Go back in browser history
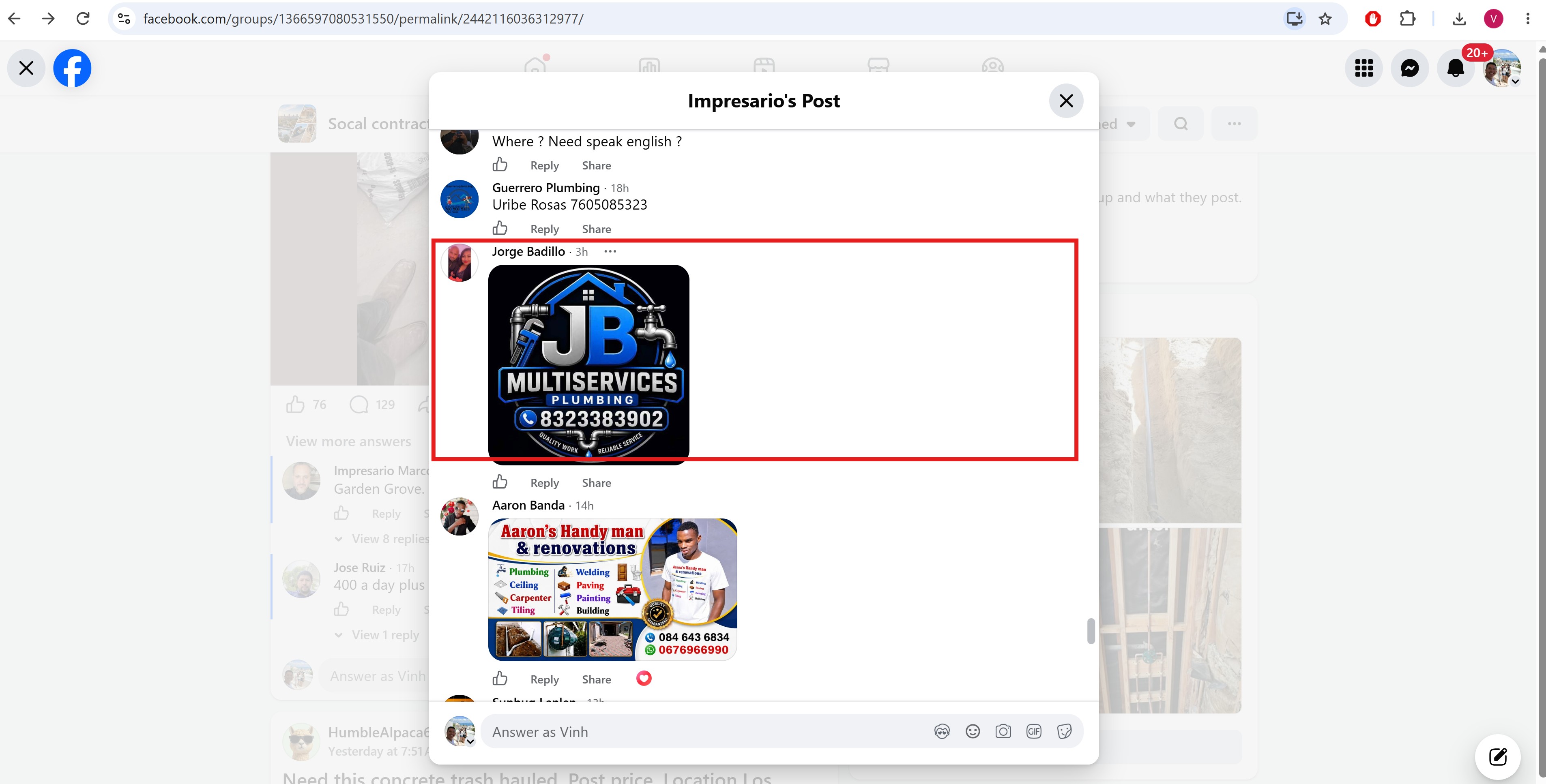This screenshot has width=1546, height=784. point(15,19)
